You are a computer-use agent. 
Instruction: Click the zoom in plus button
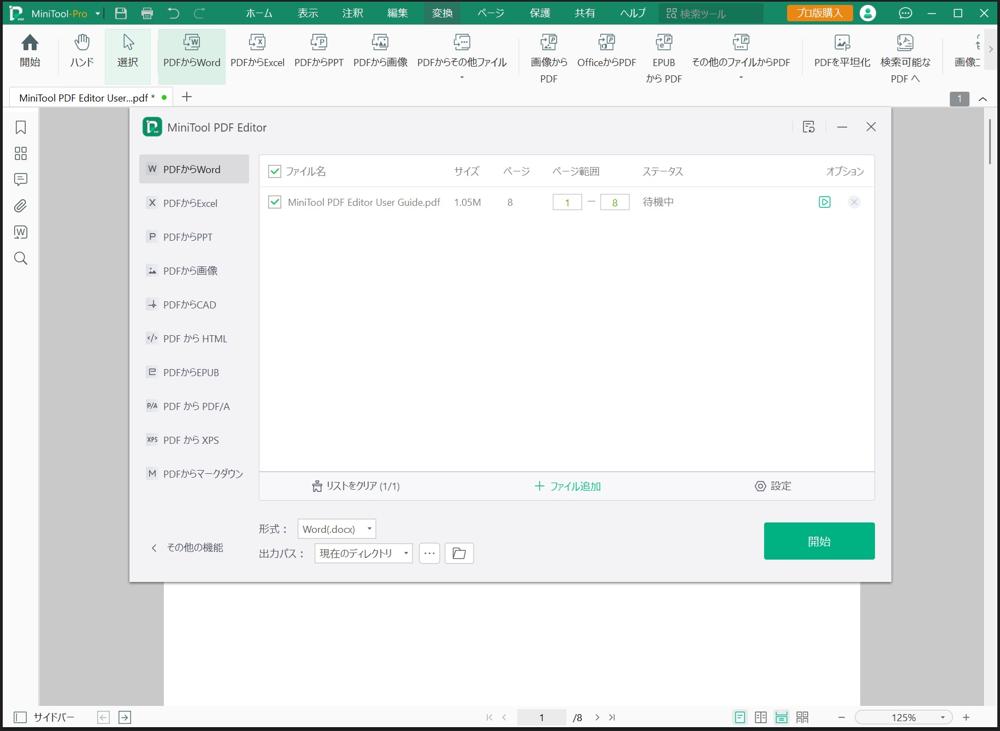pos(966,718)
